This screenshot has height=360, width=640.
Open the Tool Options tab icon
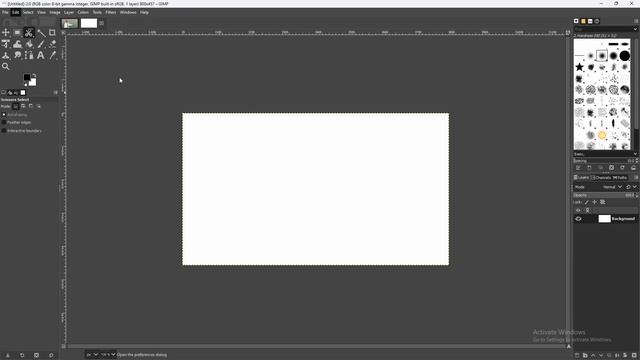click(x=4, y=93)
